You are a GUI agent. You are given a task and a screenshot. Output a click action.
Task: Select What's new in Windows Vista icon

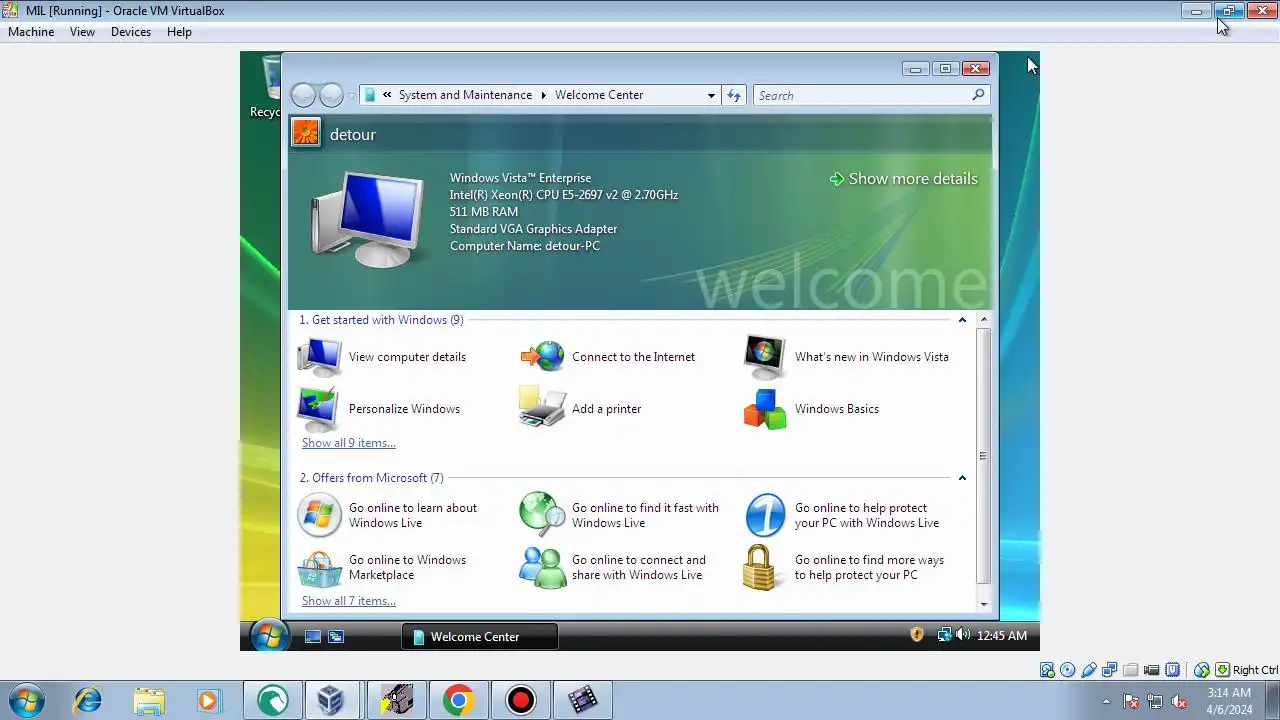(x=765, y=357)
